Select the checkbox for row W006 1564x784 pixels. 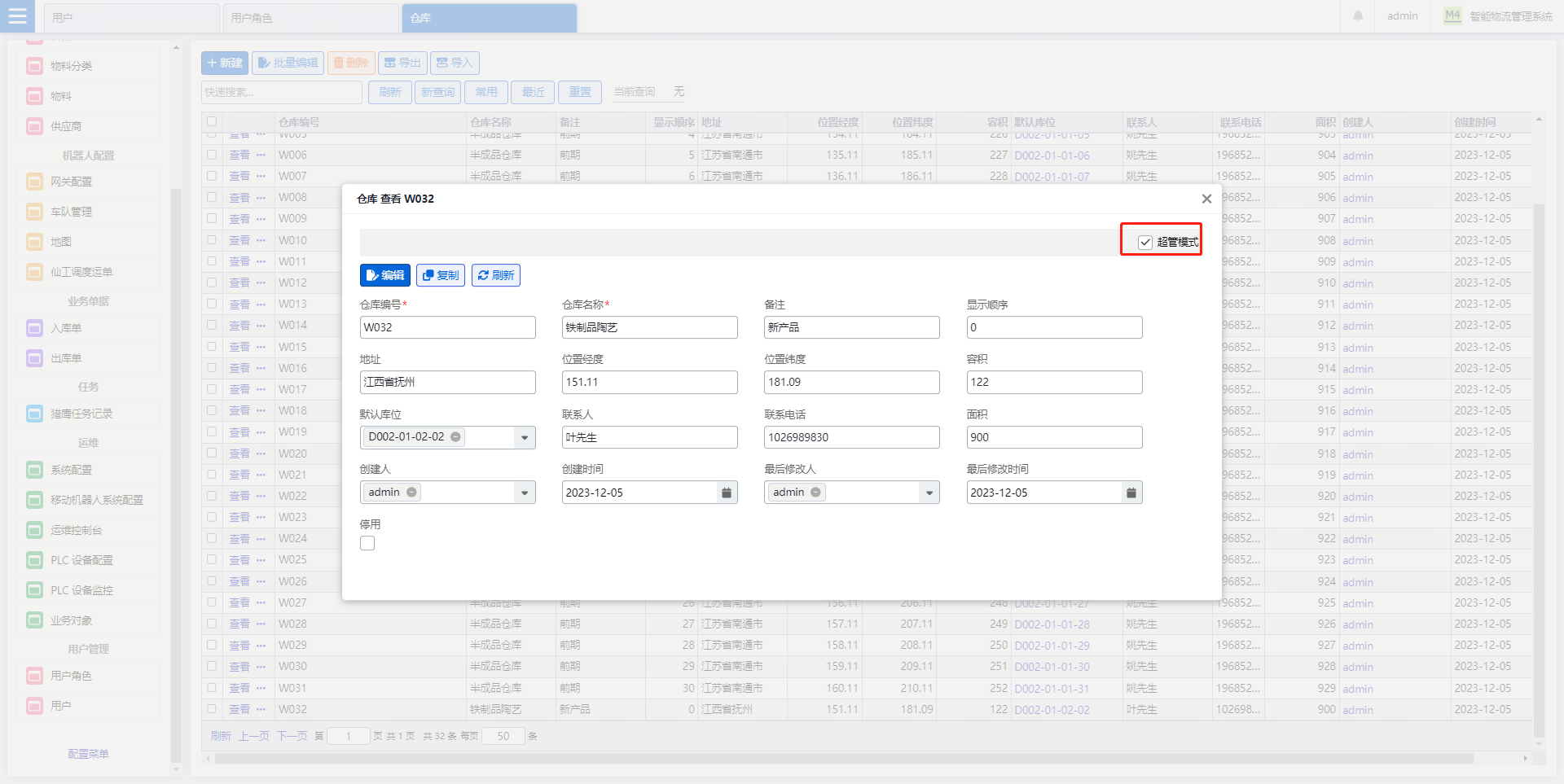pyautogui.click(x=212, y=155)
